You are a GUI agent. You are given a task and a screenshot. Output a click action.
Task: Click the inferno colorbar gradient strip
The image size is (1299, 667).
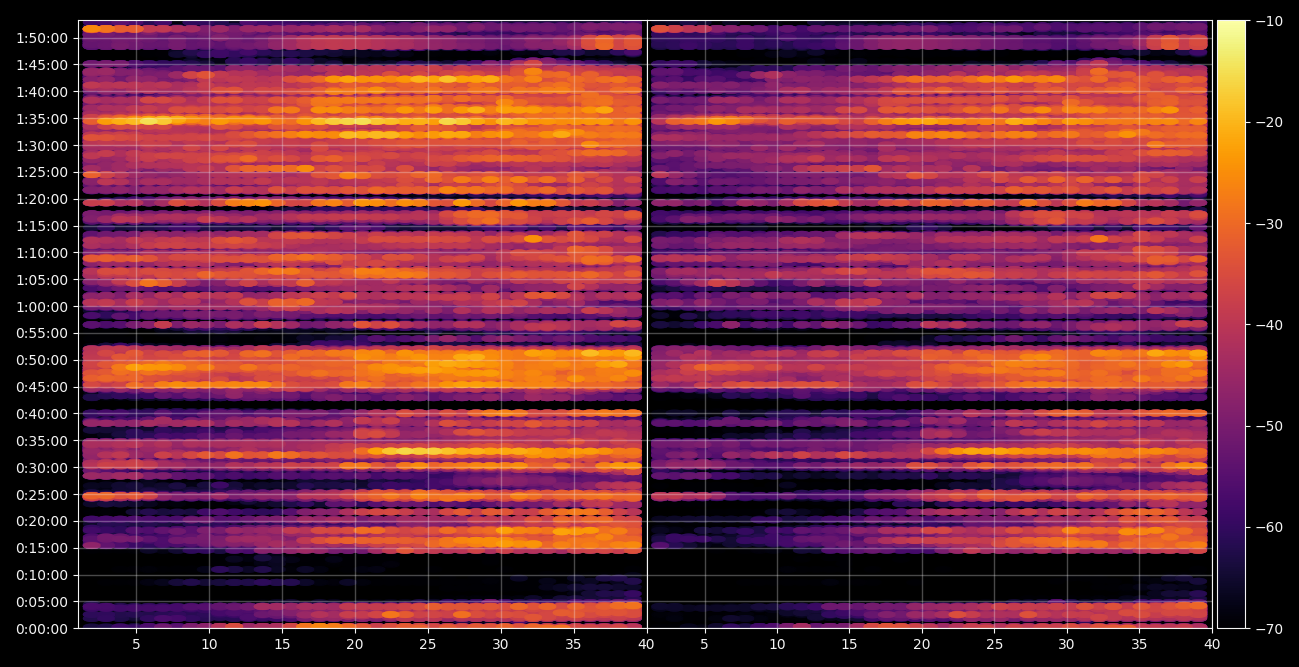(1232, 324)
